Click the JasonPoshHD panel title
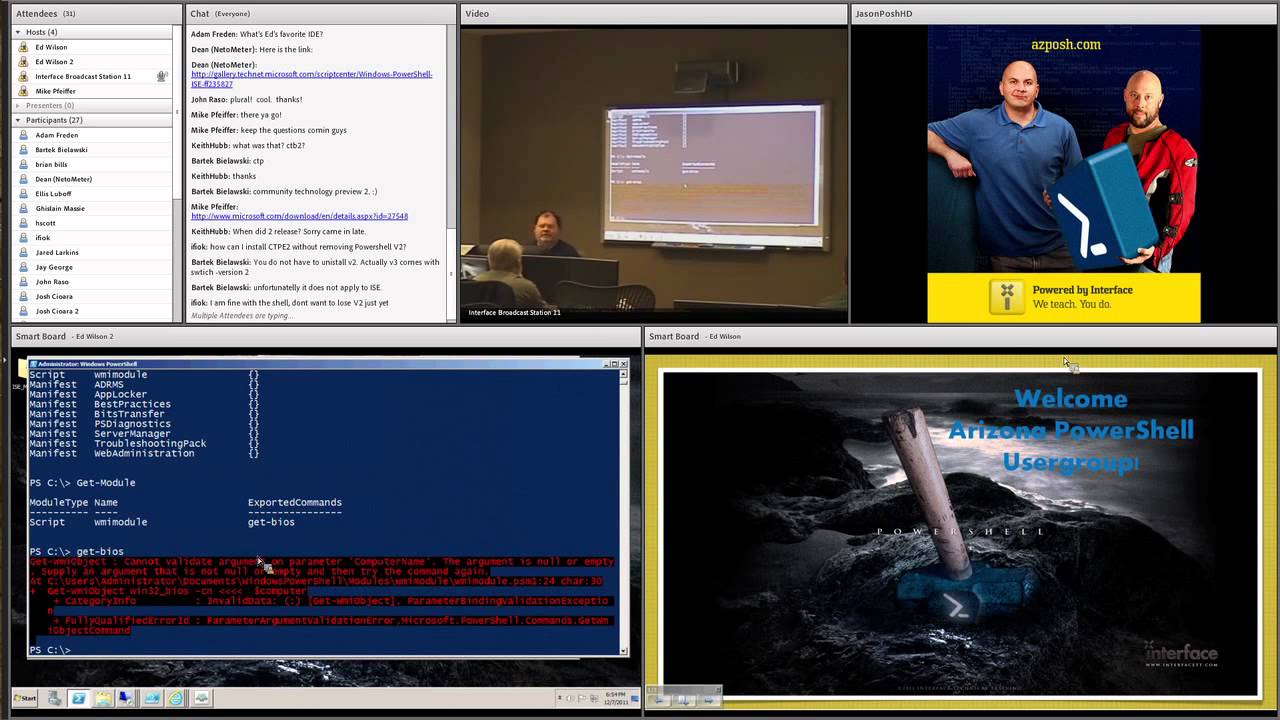This screenshot has width=1280, height=720. pos(884,13)
